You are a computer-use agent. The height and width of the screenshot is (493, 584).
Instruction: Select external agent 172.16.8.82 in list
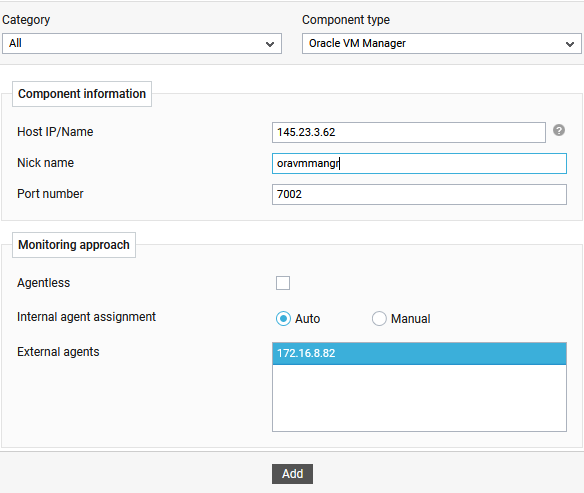(419, 353)
